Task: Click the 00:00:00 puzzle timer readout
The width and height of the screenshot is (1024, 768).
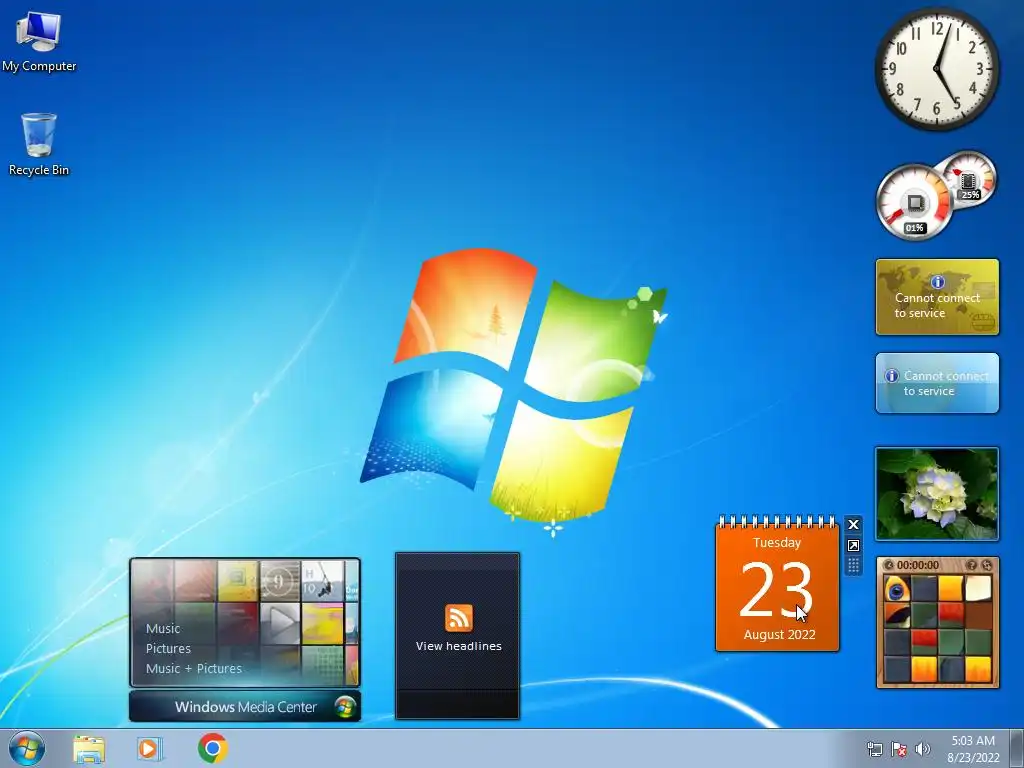Action: point(918,565)
